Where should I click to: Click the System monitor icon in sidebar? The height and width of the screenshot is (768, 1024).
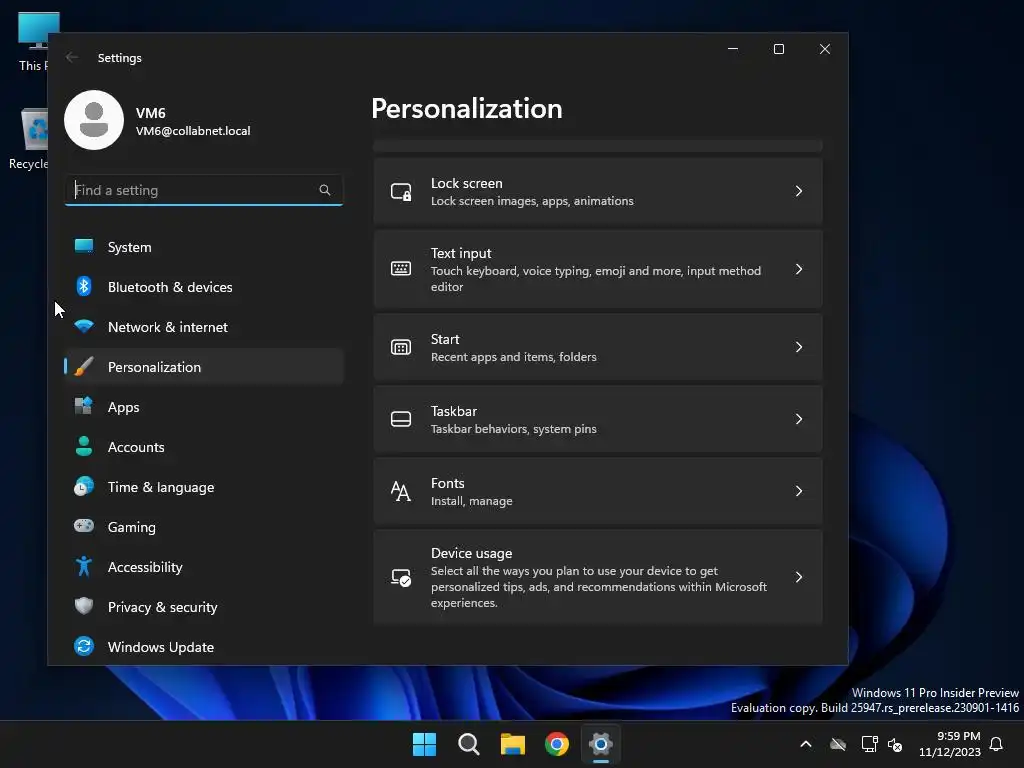pos(84,246)
